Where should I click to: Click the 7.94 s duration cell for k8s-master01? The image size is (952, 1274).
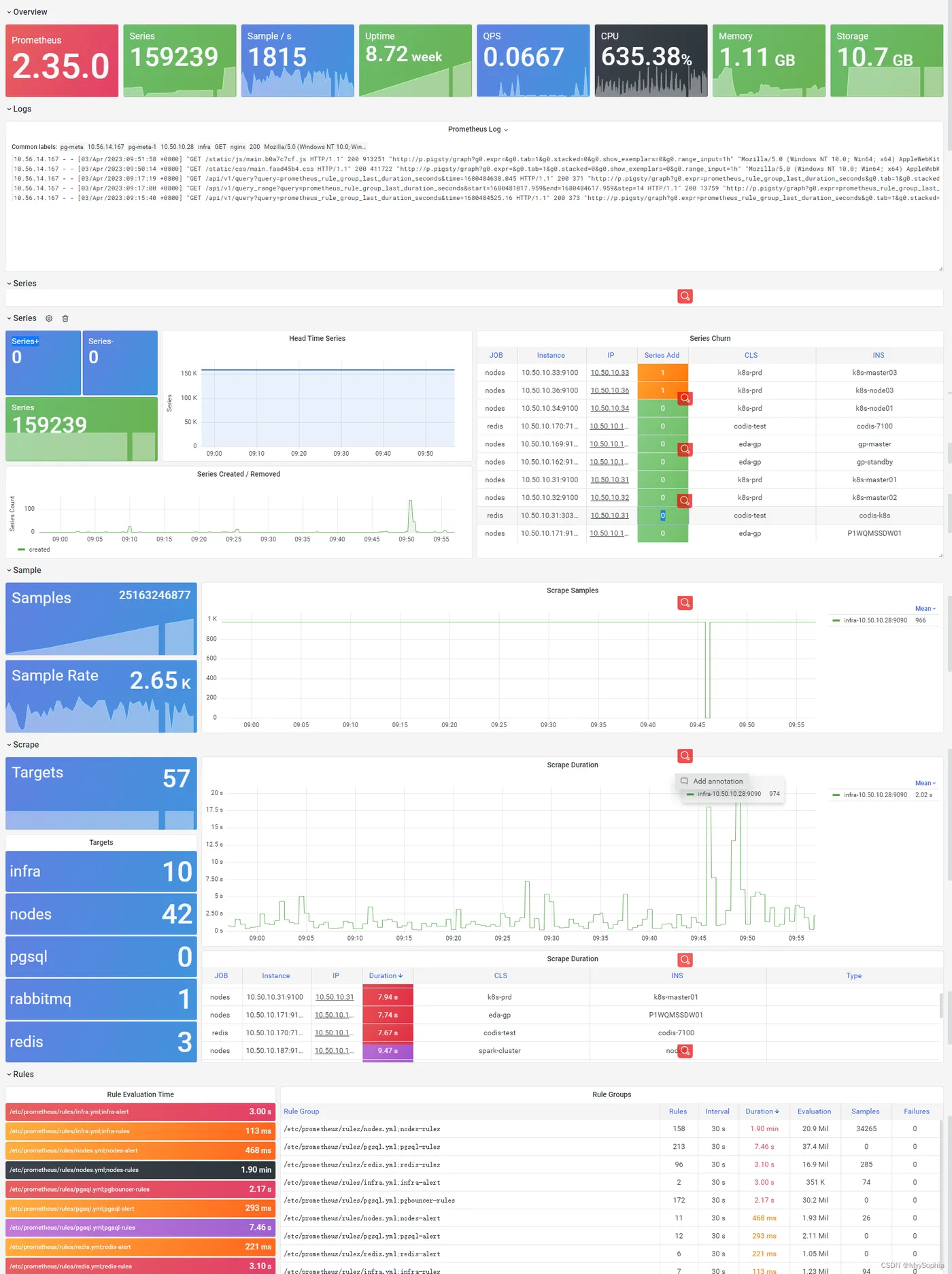point(388,997)
